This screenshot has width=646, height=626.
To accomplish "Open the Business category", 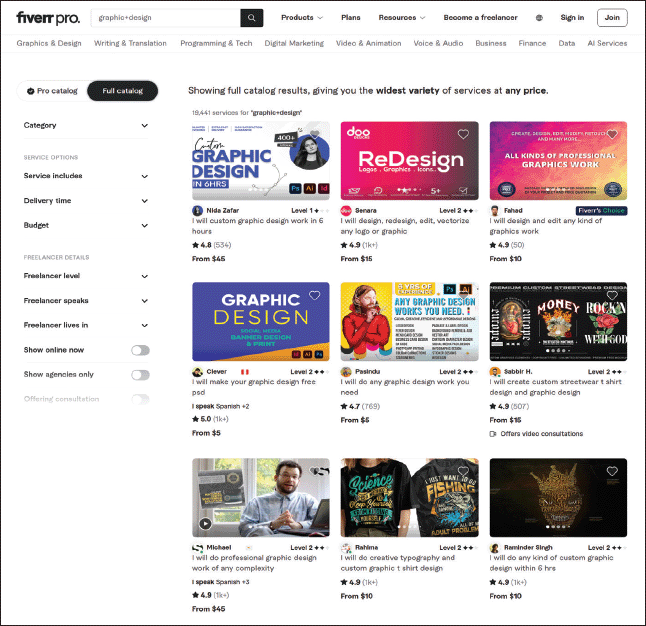I will tap(491, 43).
